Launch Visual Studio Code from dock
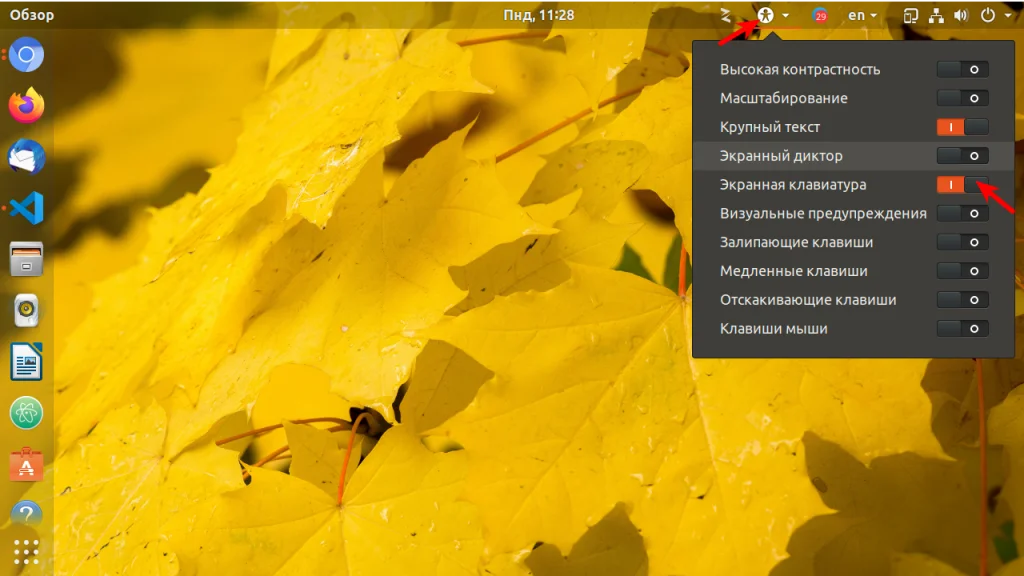Screen dimensions: 1024x576 [x=26, y=208]
